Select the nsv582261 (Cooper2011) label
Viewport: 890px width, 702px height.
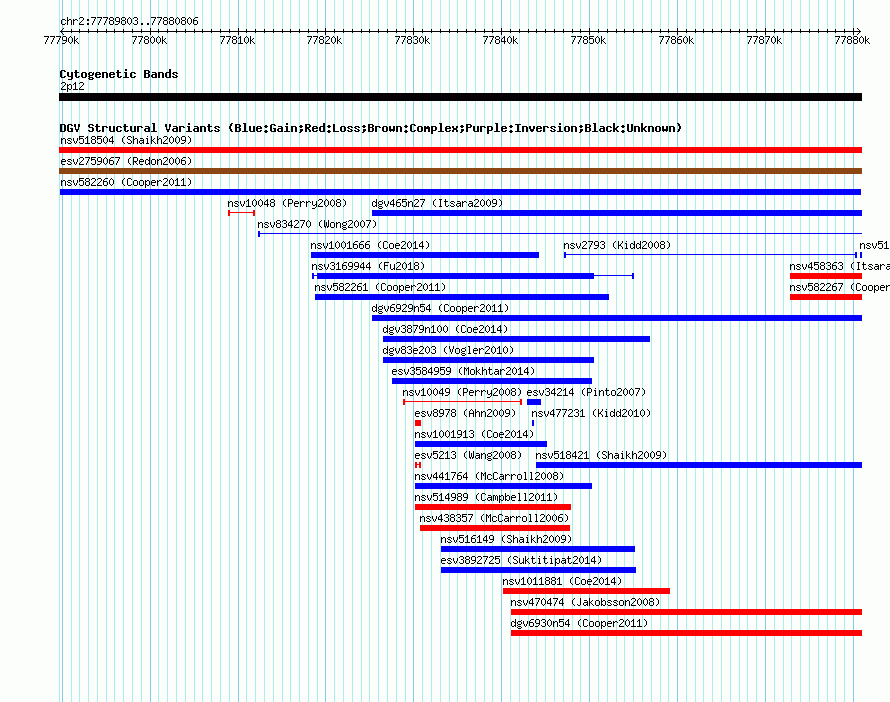pos(380,287)
